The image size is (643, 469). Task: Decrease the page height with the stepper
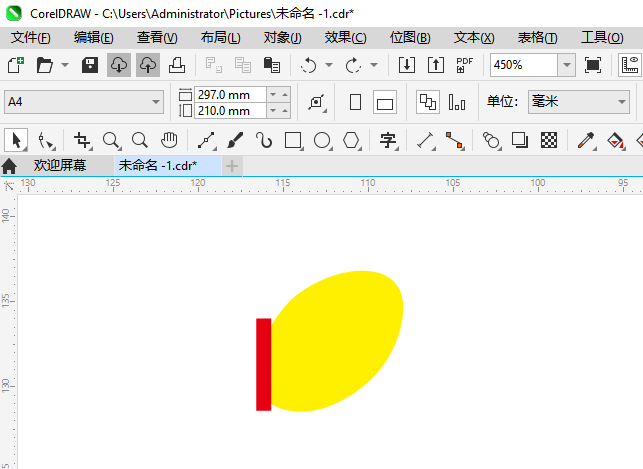(273, 111)
